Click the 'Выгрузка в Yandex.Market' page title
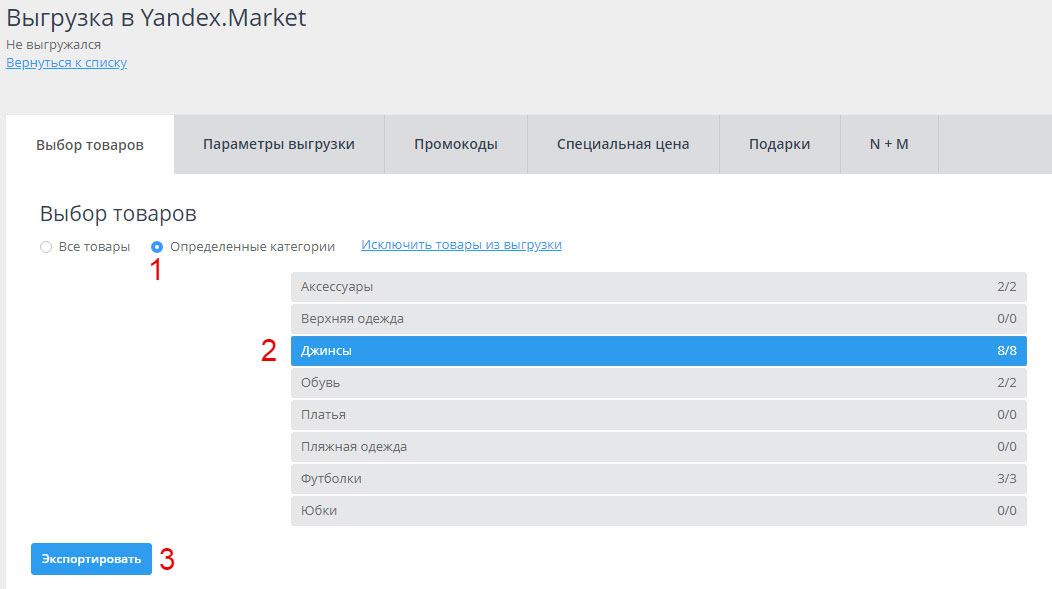 click(x=156, y=18)
